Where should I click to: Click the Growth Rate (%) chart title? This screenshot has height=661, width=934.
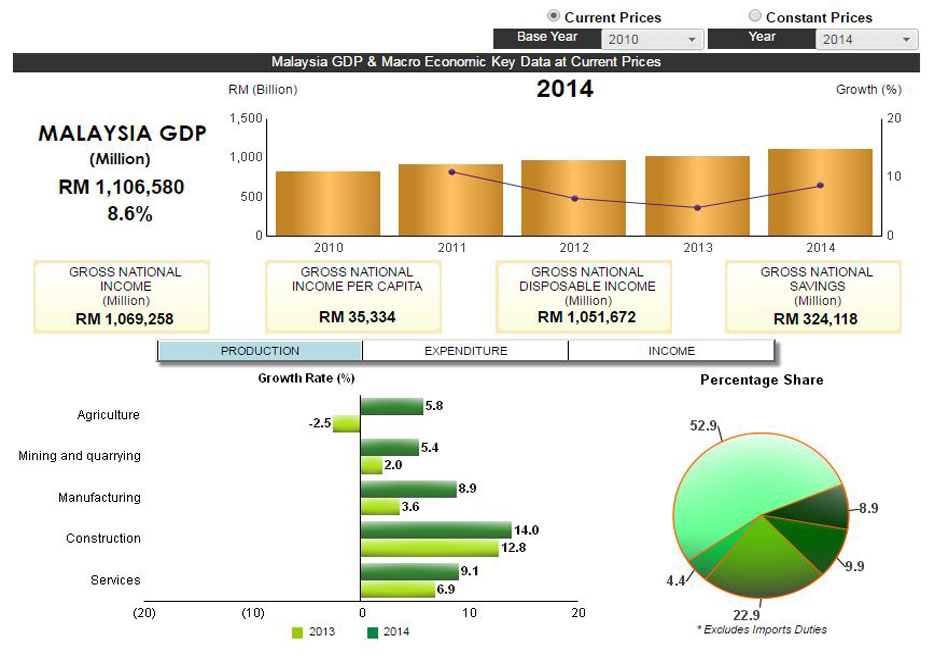pyautogui.click(x=306, y=378)
